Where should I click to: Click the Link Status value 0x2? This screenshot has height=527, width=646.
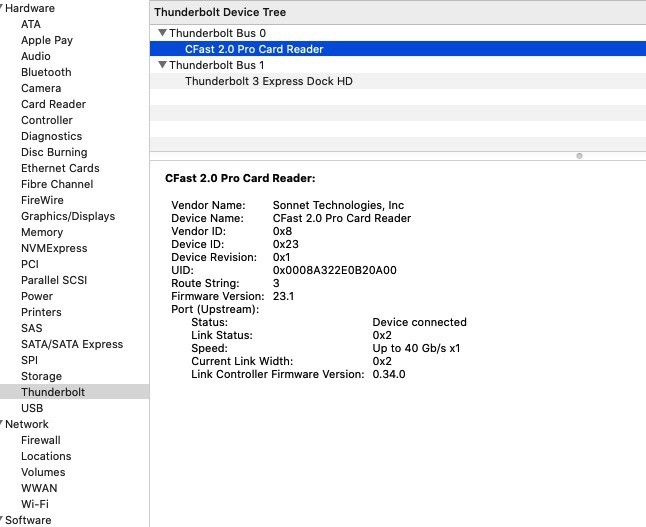[x=382, y=335]
